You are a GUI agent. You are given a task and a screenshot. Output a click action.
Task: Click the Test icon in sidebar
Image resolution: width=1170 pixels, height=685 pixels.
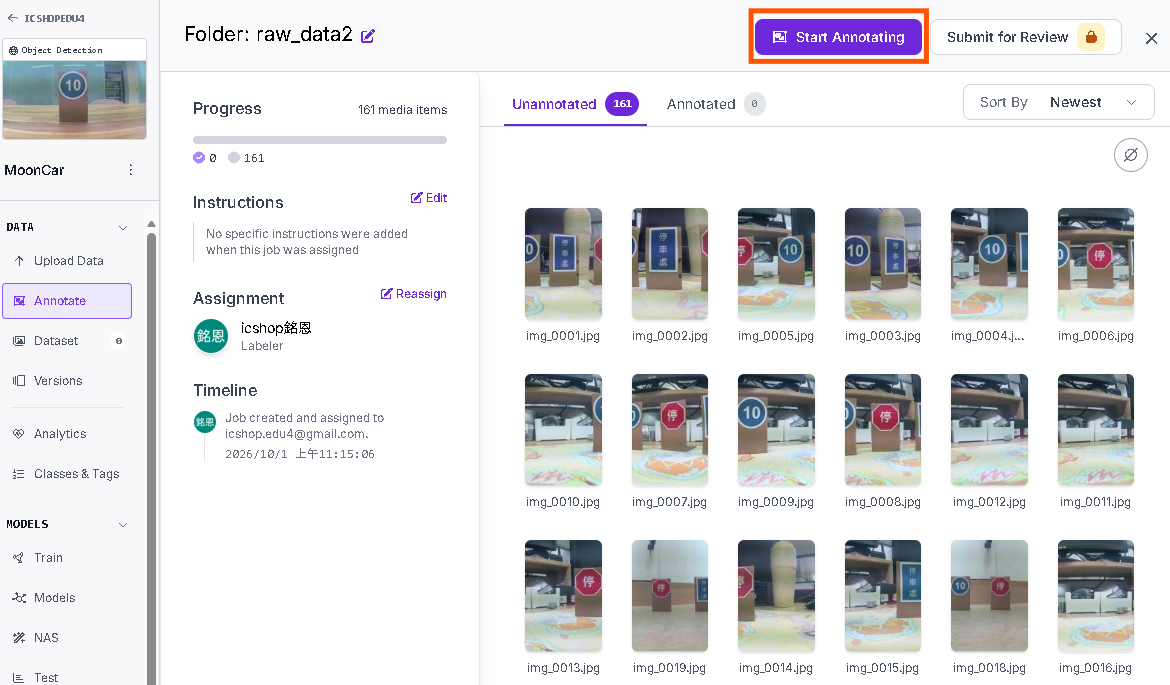19,678
